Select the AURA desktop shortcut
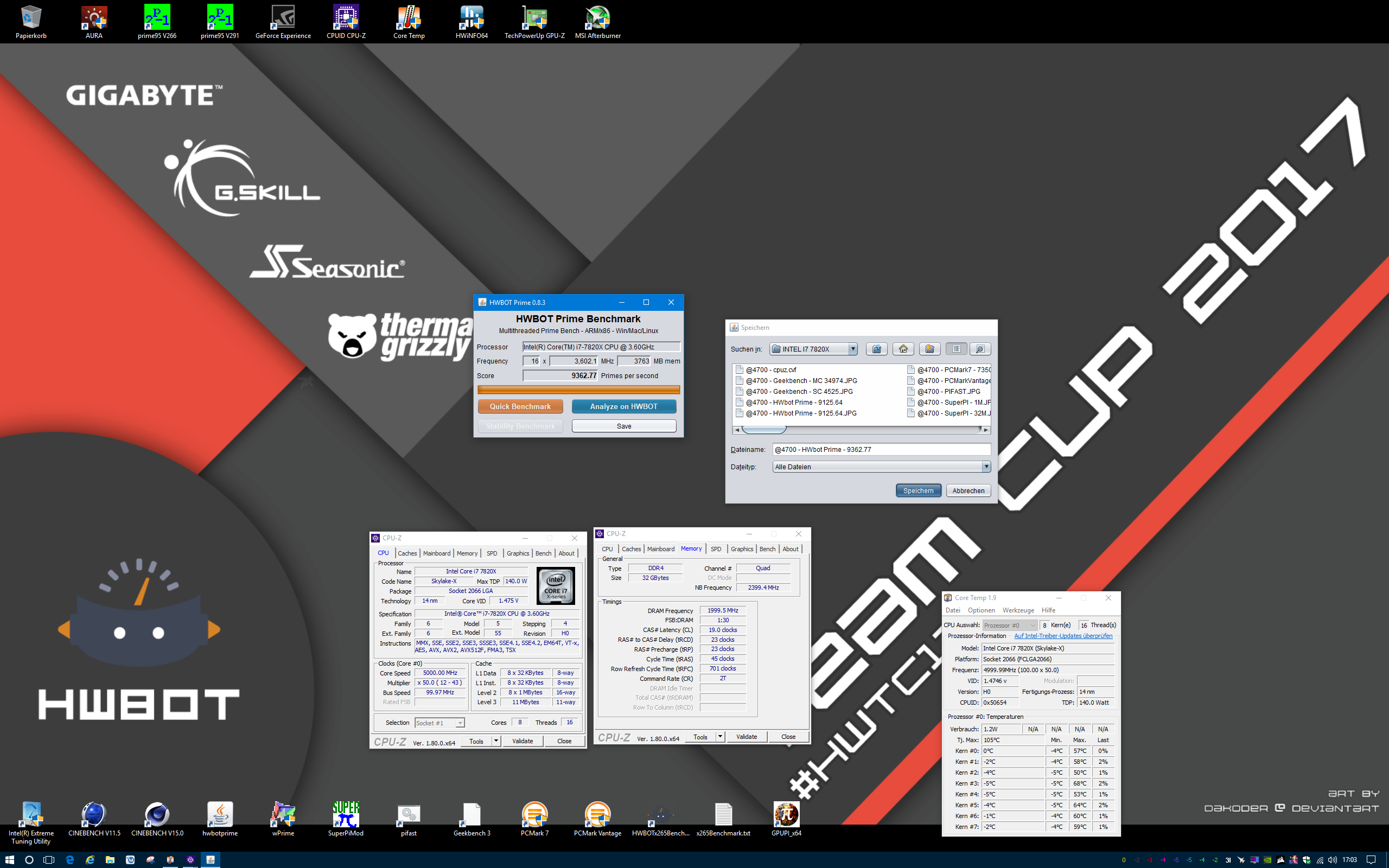Screen dimensions: 1389x868 pos(94,22)
